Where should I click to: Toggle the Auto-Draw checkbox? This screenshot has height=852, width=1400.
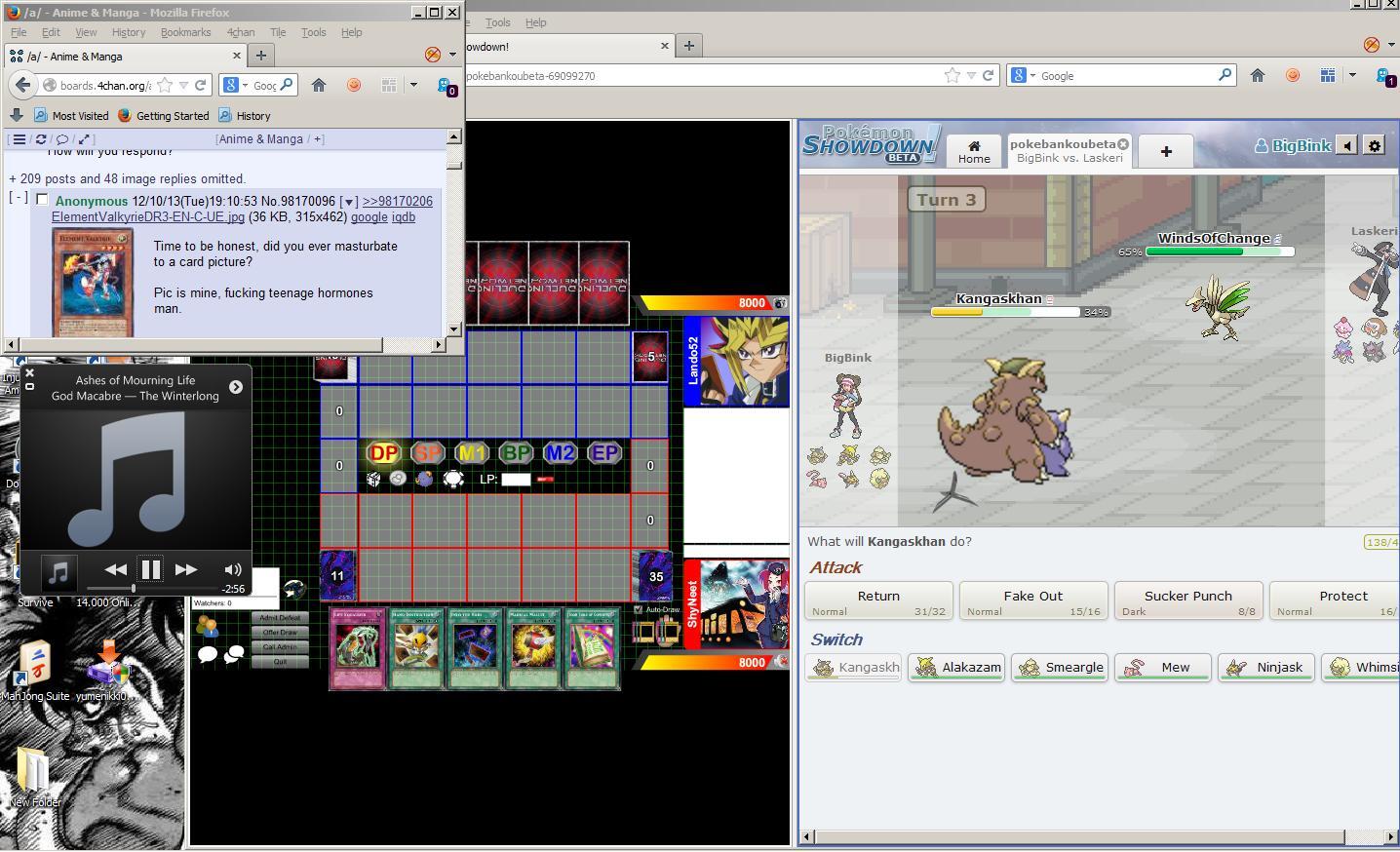tap(639, 609)
